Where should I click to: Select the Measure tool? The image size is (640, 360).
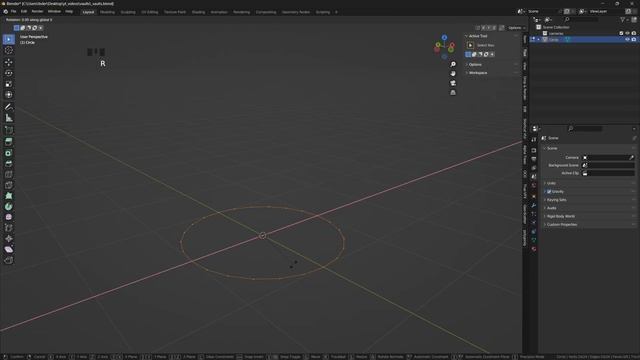[9, 118]
